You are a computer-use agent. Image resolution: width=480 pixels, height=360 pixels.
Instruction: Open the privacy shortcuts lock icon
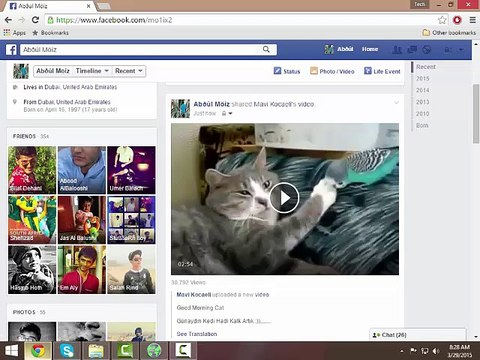448,50
